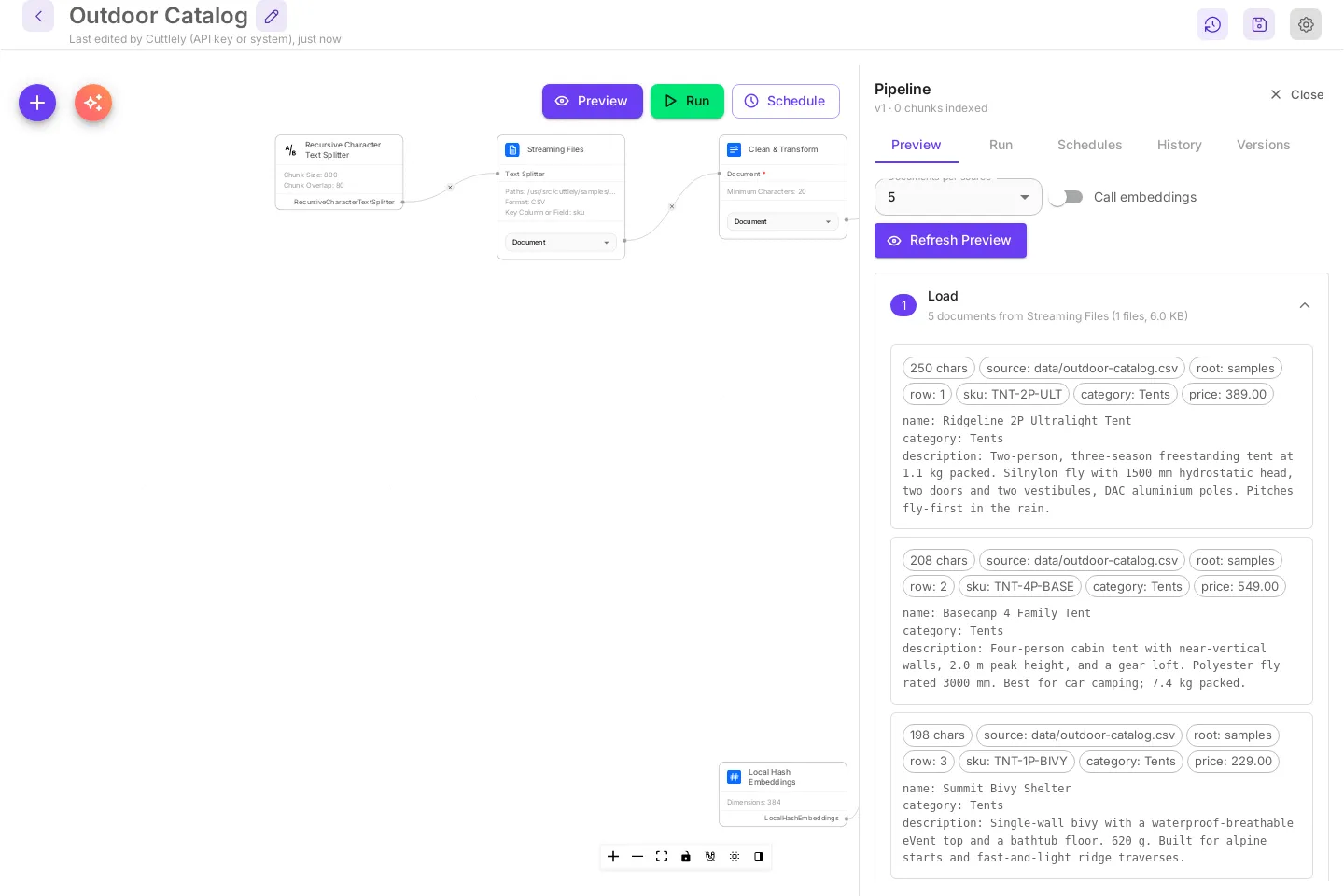Click the 'price: 229.00' chip
Screen dimensions: 1344x896
1233,761
